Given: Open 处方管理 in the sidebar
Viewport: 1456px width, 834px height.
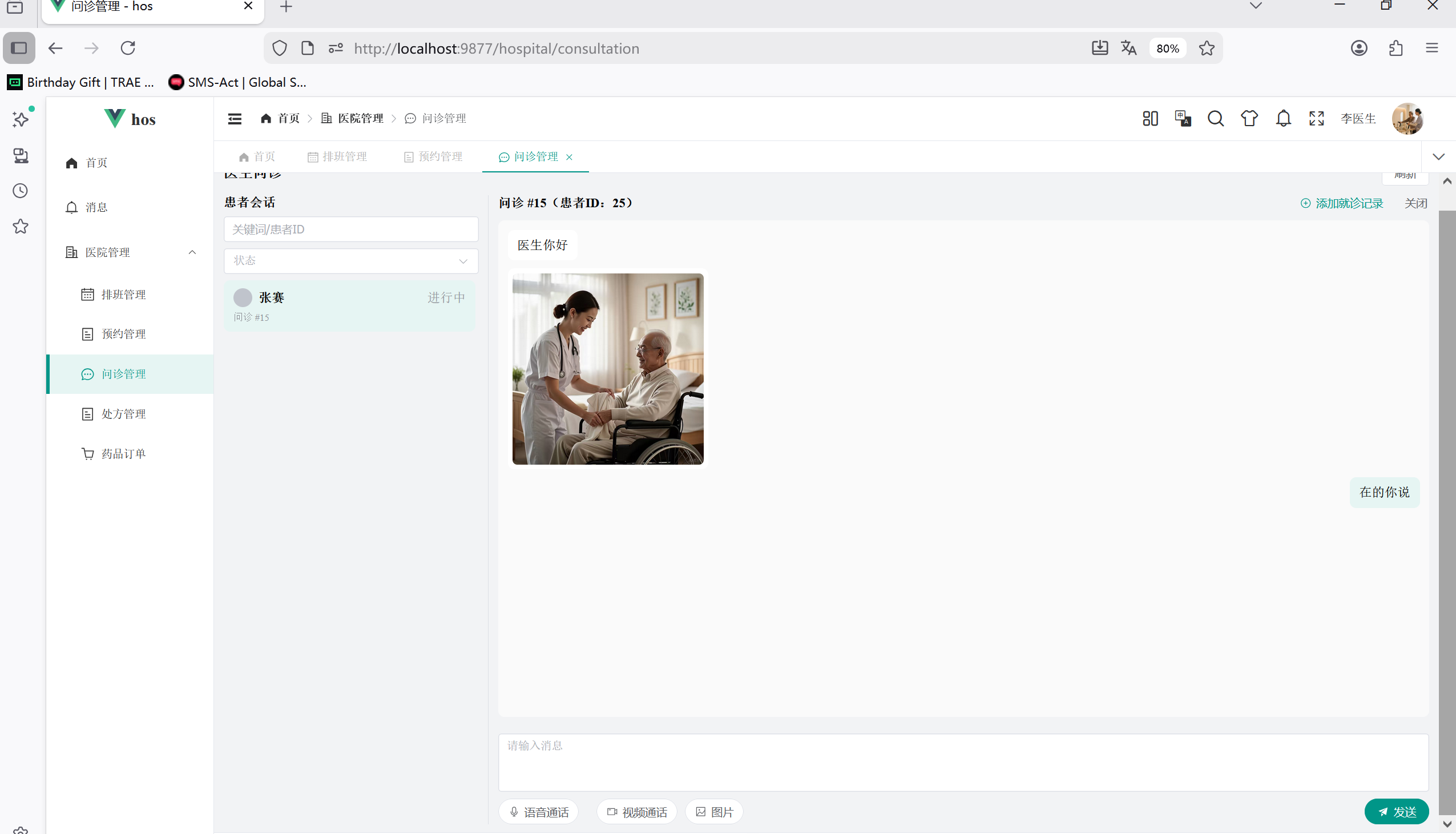Looking at the screenshot, I should (123, 414).
